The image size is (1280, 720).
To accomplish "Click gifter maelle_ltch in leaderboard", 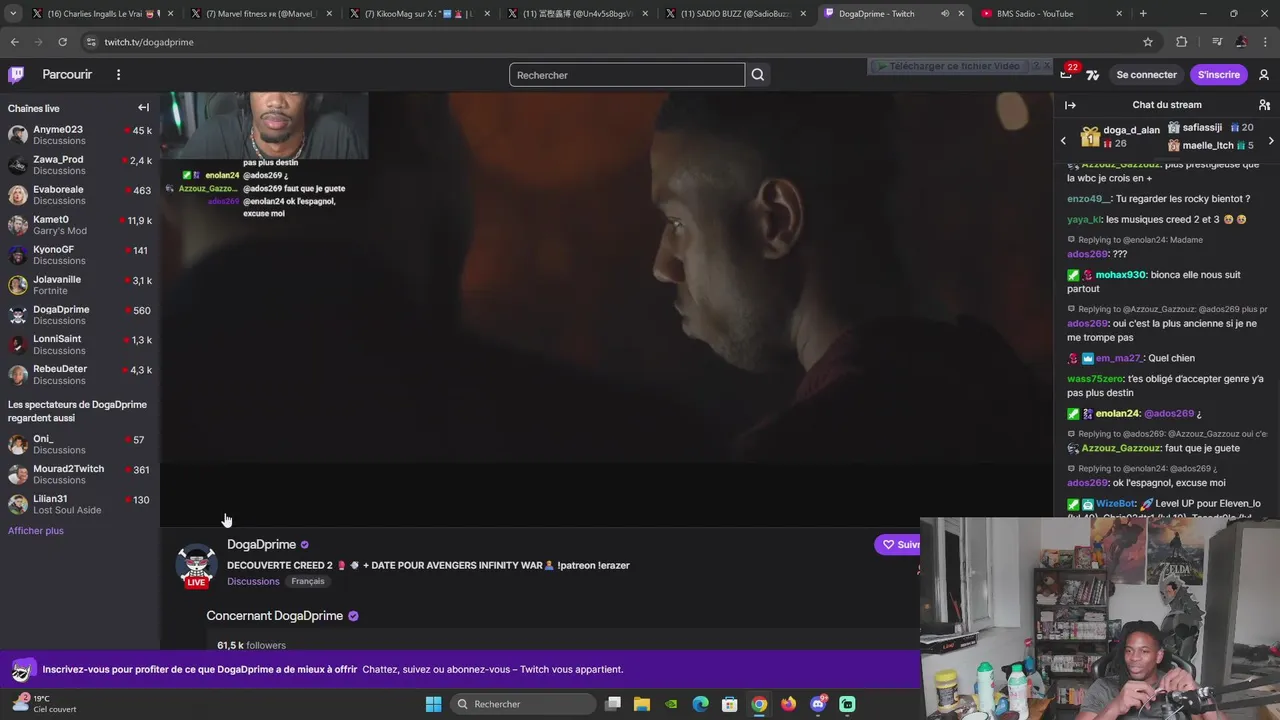I will pos(1208,146).
